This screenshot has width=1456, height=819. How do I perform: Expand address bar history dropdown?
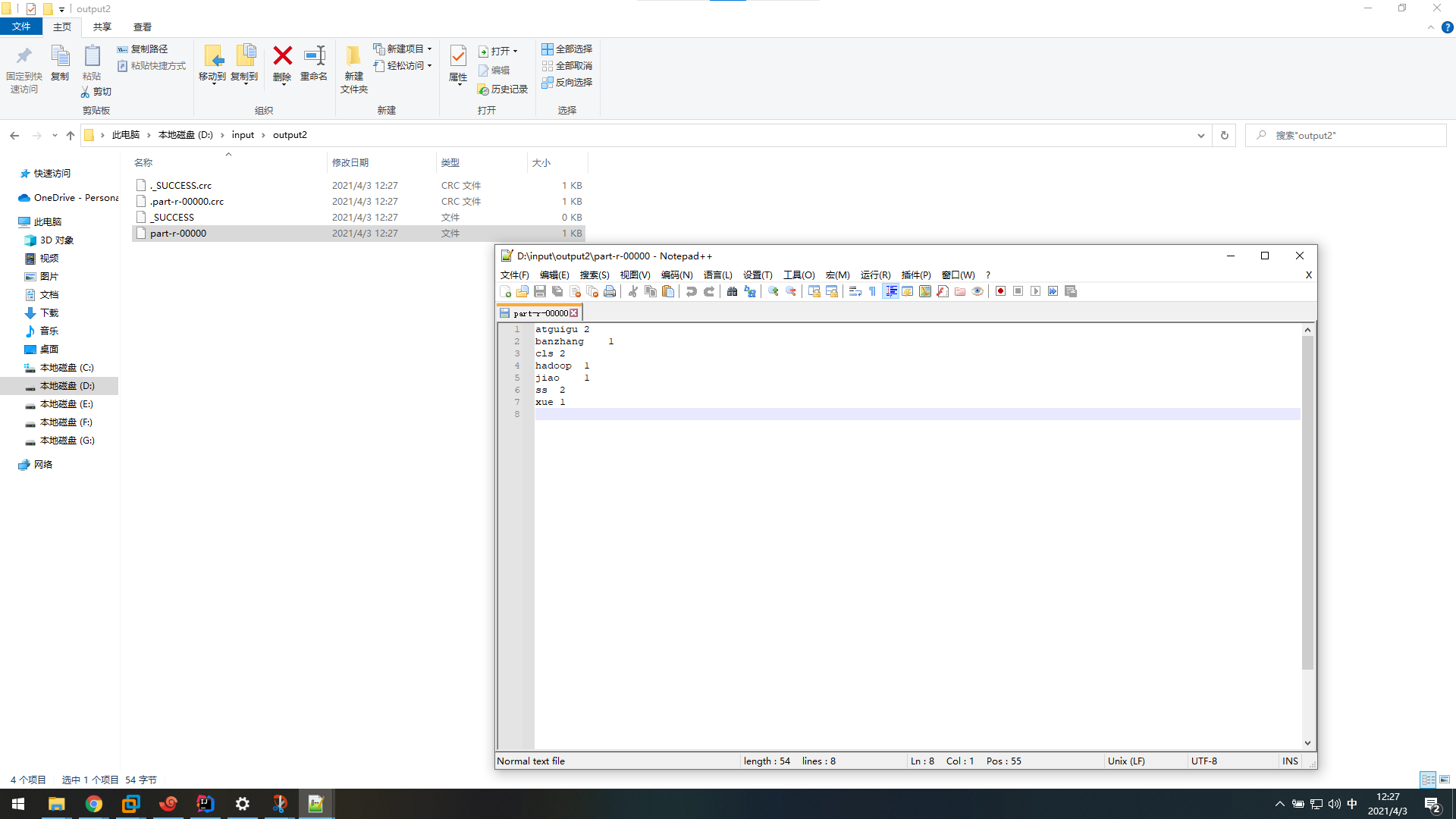1201,136
